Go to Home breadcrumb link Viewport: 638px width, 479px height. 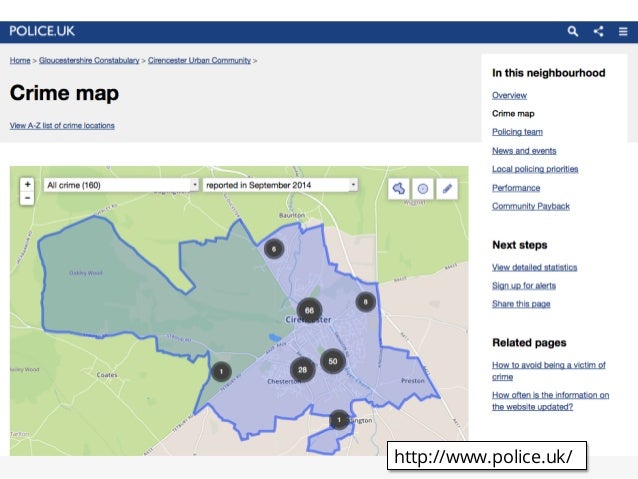(x=20, y=60)
